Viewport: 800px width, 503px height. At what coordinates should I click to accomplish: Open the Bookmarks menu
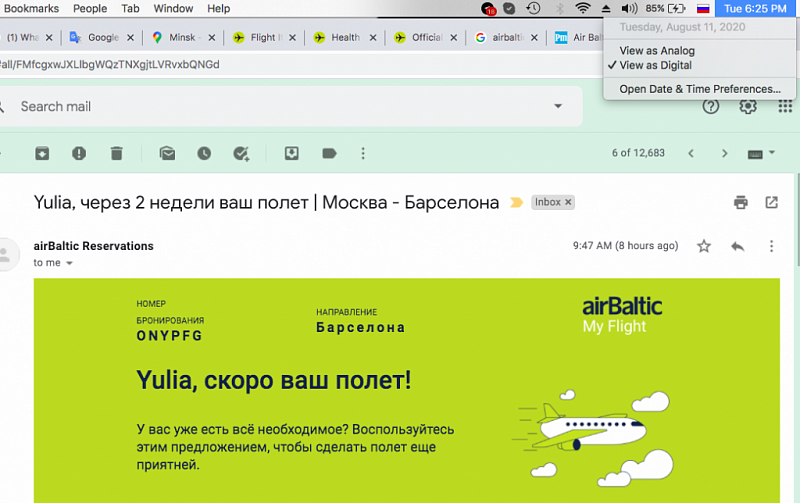pyautogui.click(x=32, y=9)
